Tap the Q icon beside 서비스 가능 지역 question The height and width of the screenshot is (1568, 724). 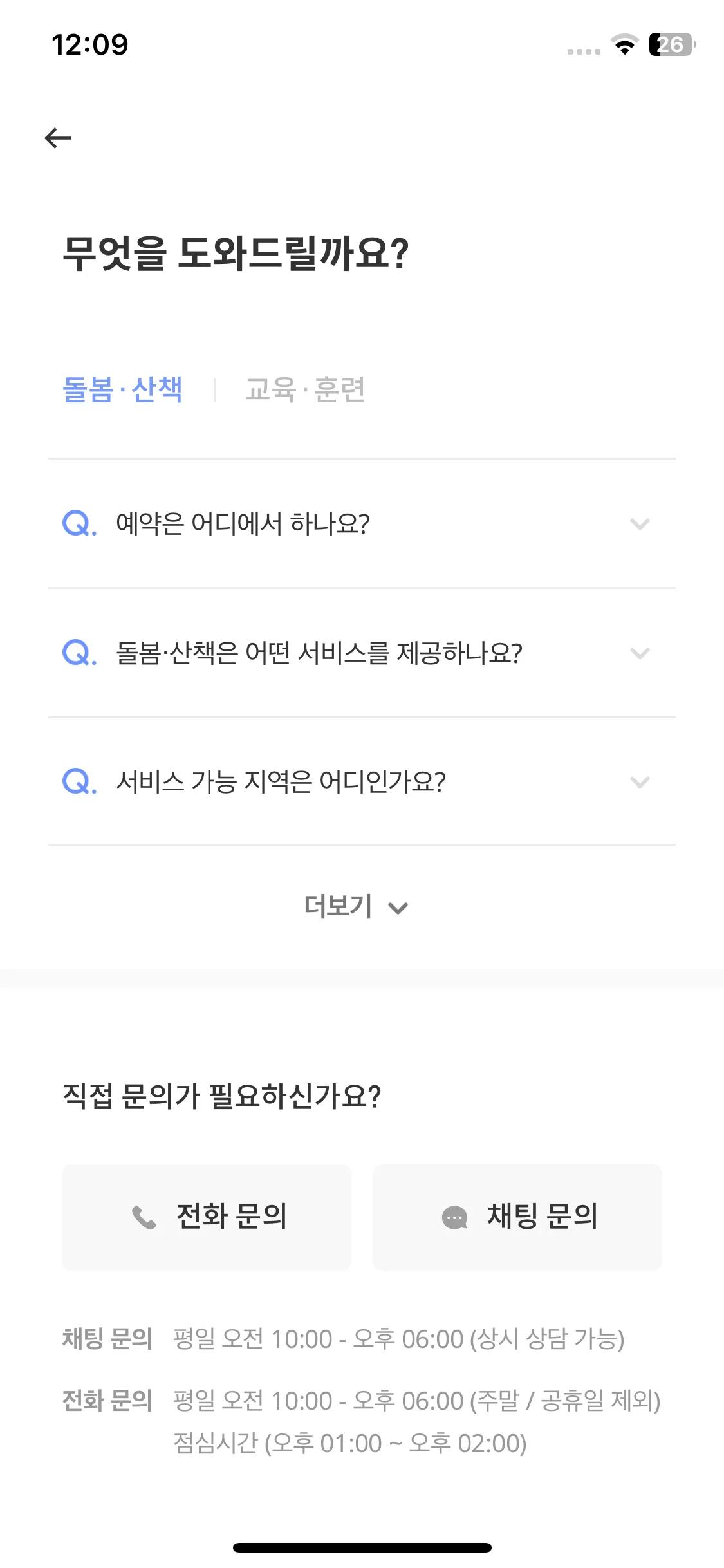pyautogui.click(x=79, y=781)
